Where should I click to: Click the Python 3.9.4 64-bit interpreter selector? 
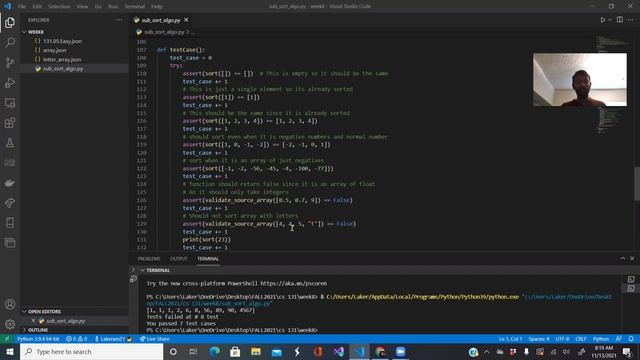pyautogui.click(x=38, y=339)
